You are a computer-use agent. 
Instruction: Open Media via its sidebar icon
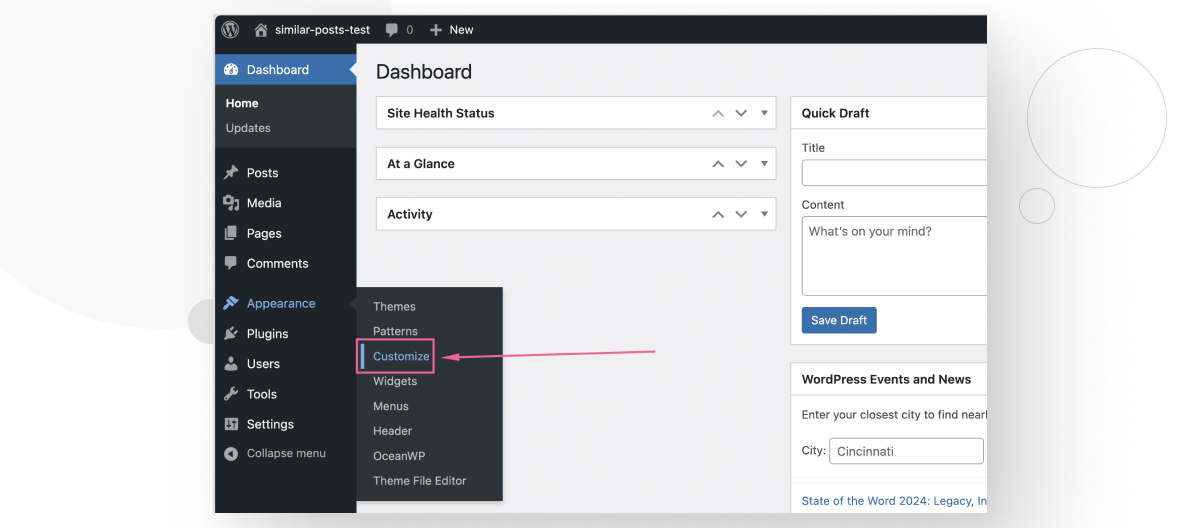point(231,203)
